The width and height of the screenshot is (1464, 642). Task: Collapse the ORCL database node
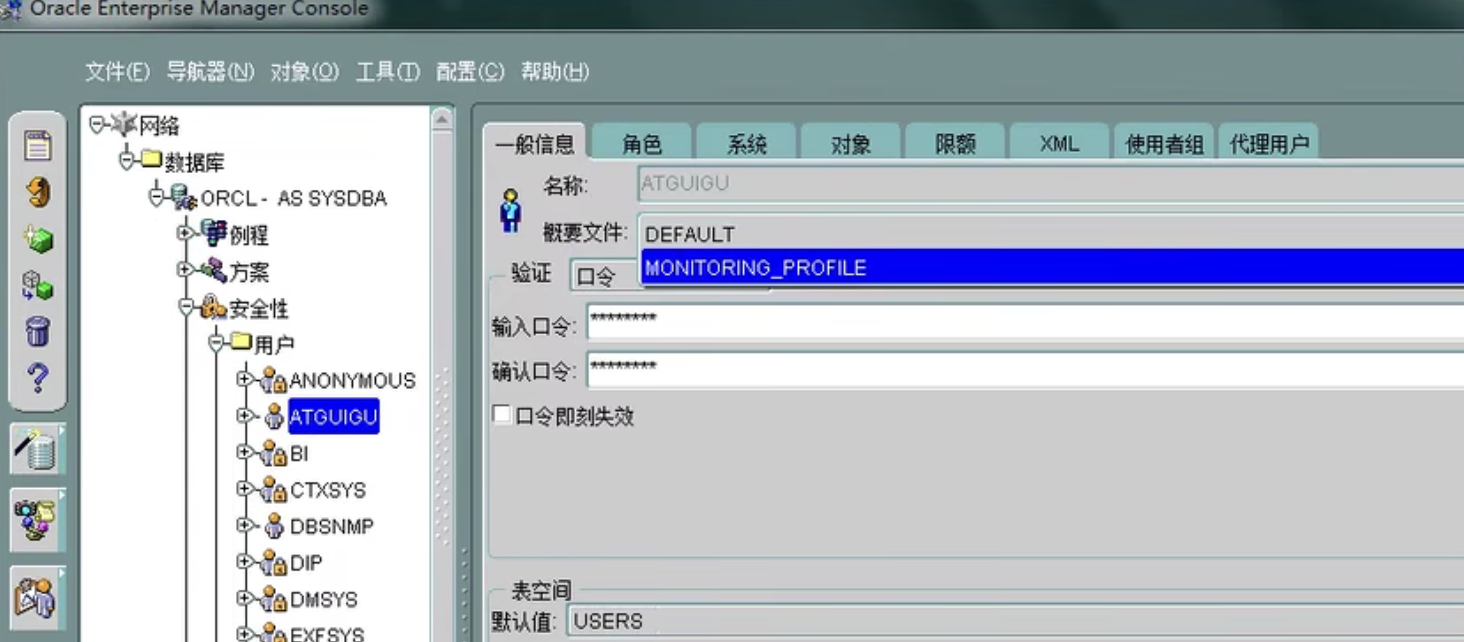(x=157, y=196)
